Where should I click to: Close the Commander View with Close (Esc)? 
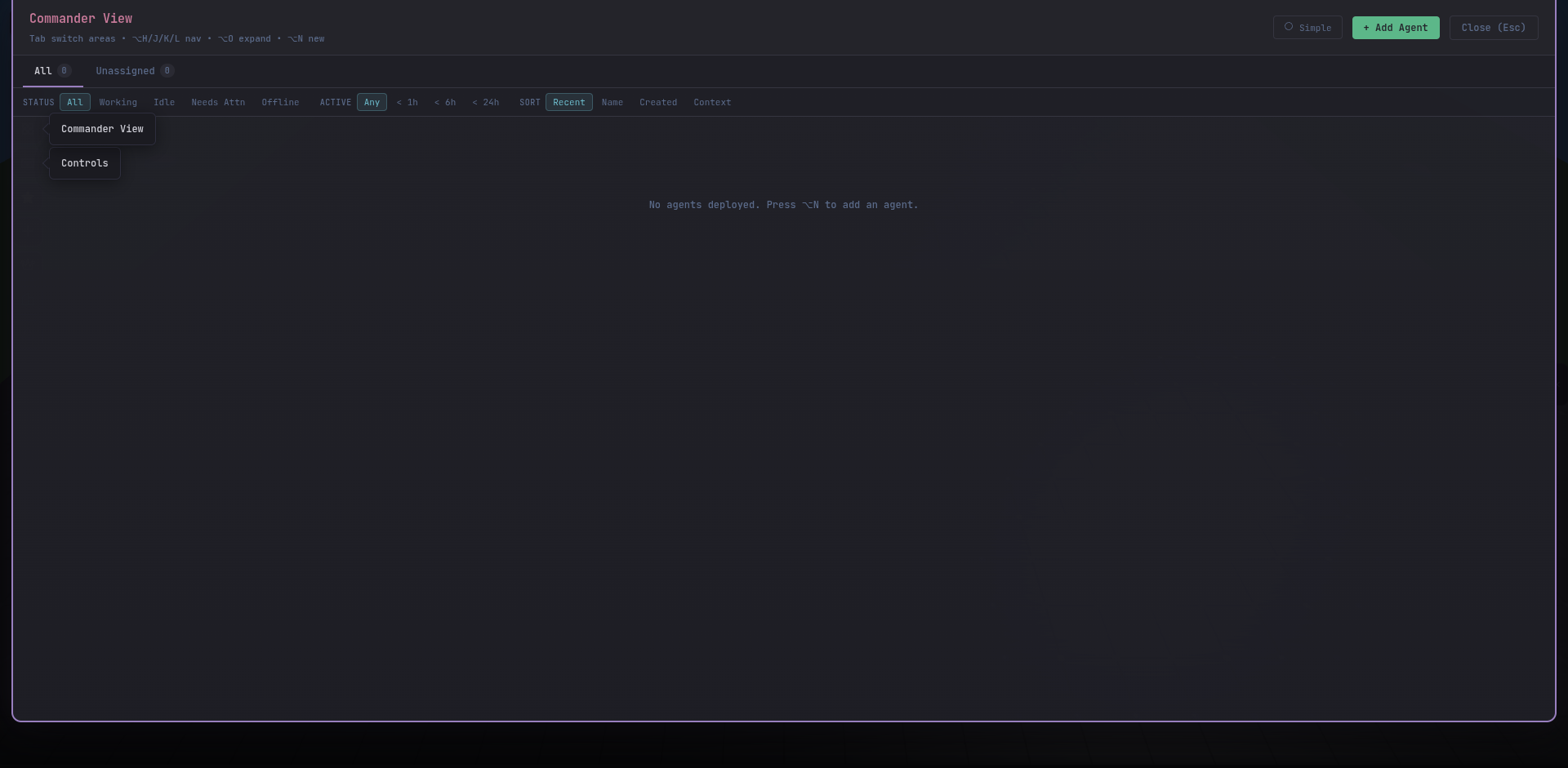point(1494,28)
